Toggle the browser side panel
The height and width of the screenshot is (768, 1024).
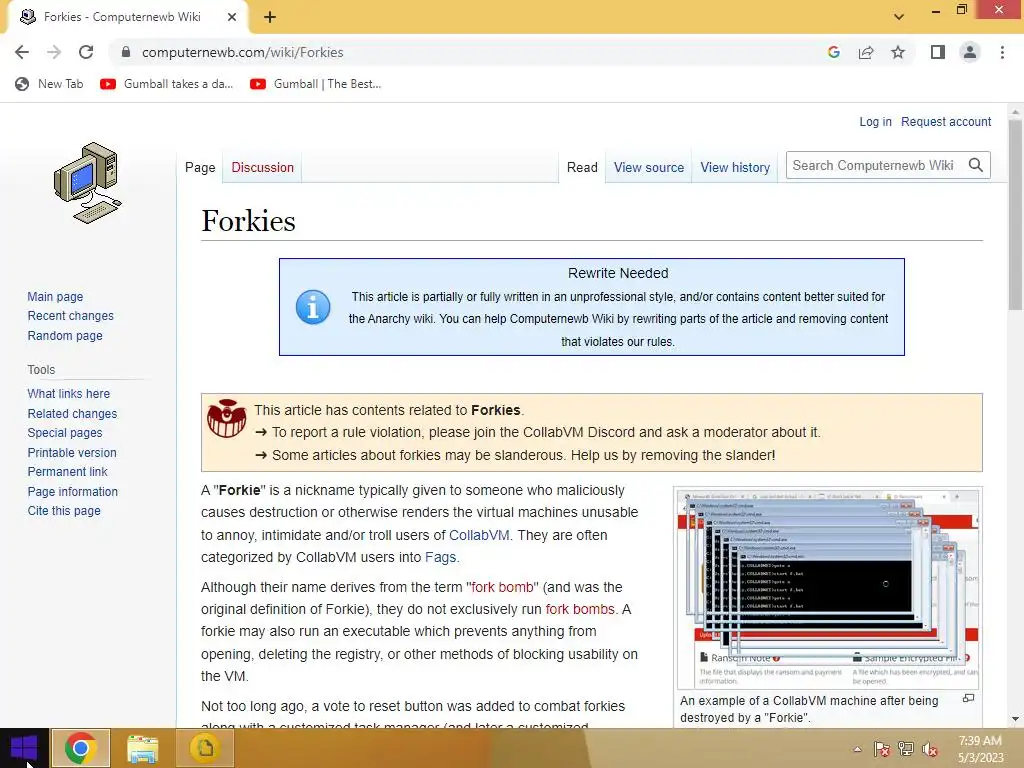coord(938,52)
